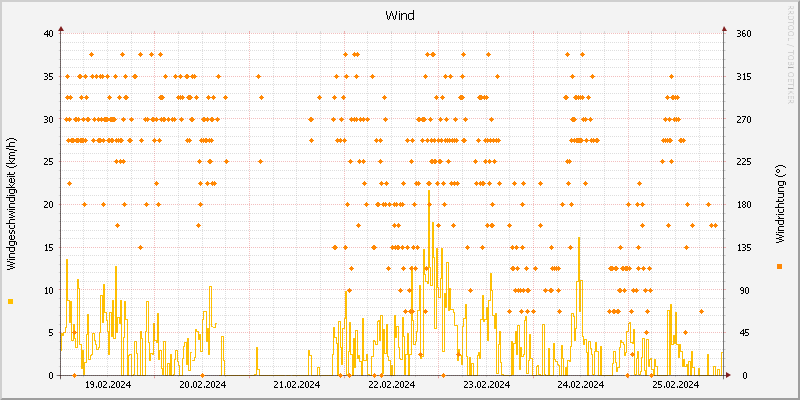The height and width of the screenshot is (400, 800).
Task: Click the left axis value 40
Action: coord(48,34)
